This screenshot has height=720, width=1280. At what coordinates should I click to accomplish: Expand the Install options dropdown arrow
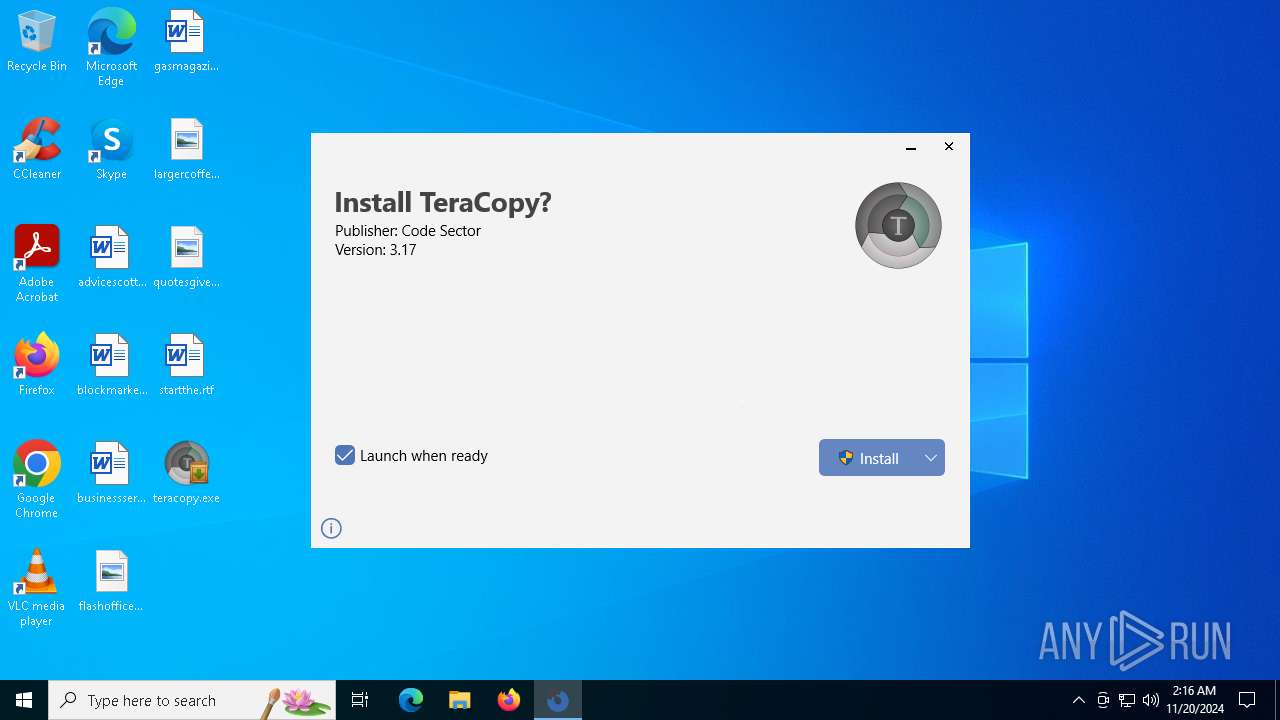click(x=931, y=458)
